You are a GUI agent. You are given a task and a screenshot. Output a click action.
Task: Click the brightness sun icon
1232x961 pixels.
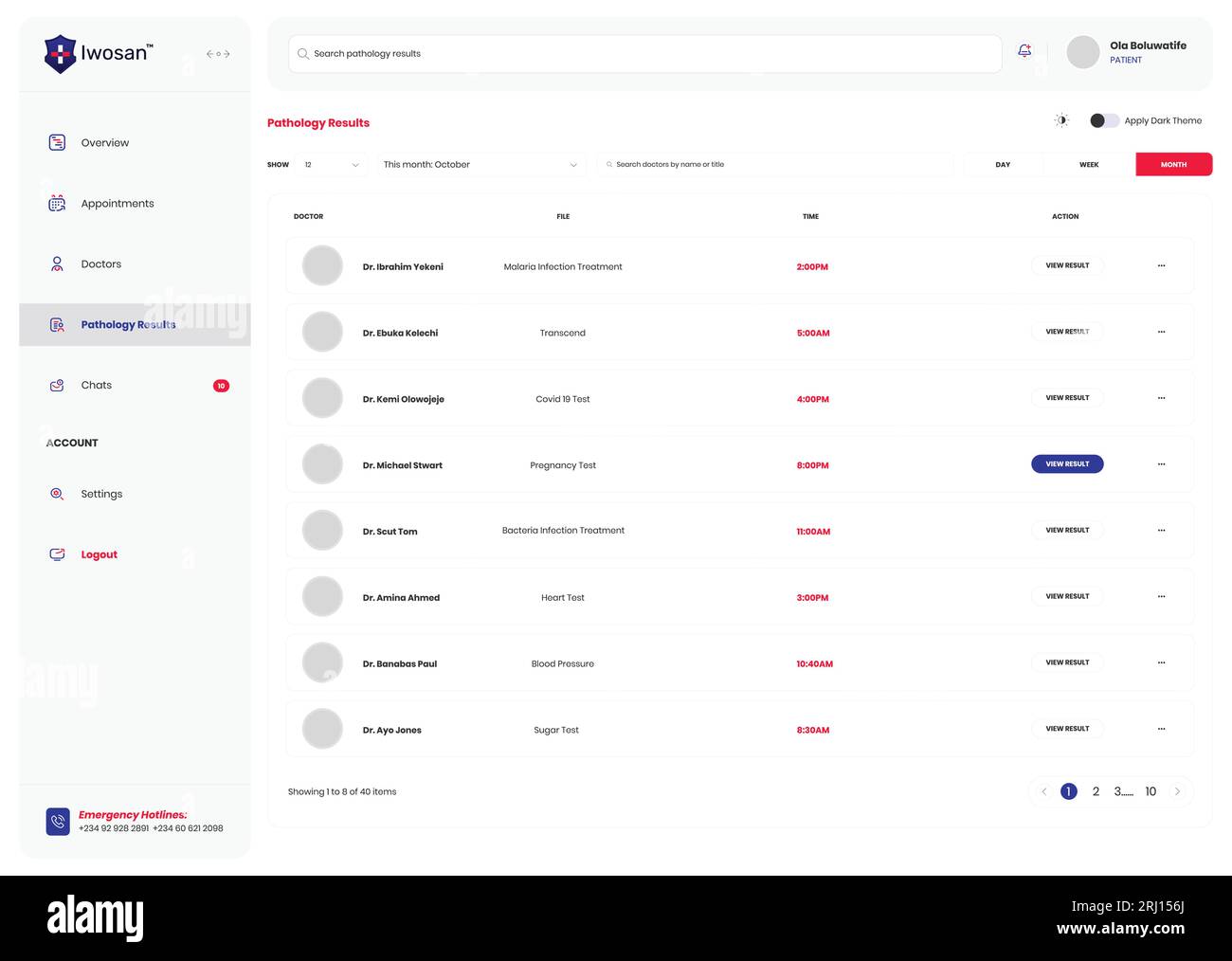coord(1061,120)
